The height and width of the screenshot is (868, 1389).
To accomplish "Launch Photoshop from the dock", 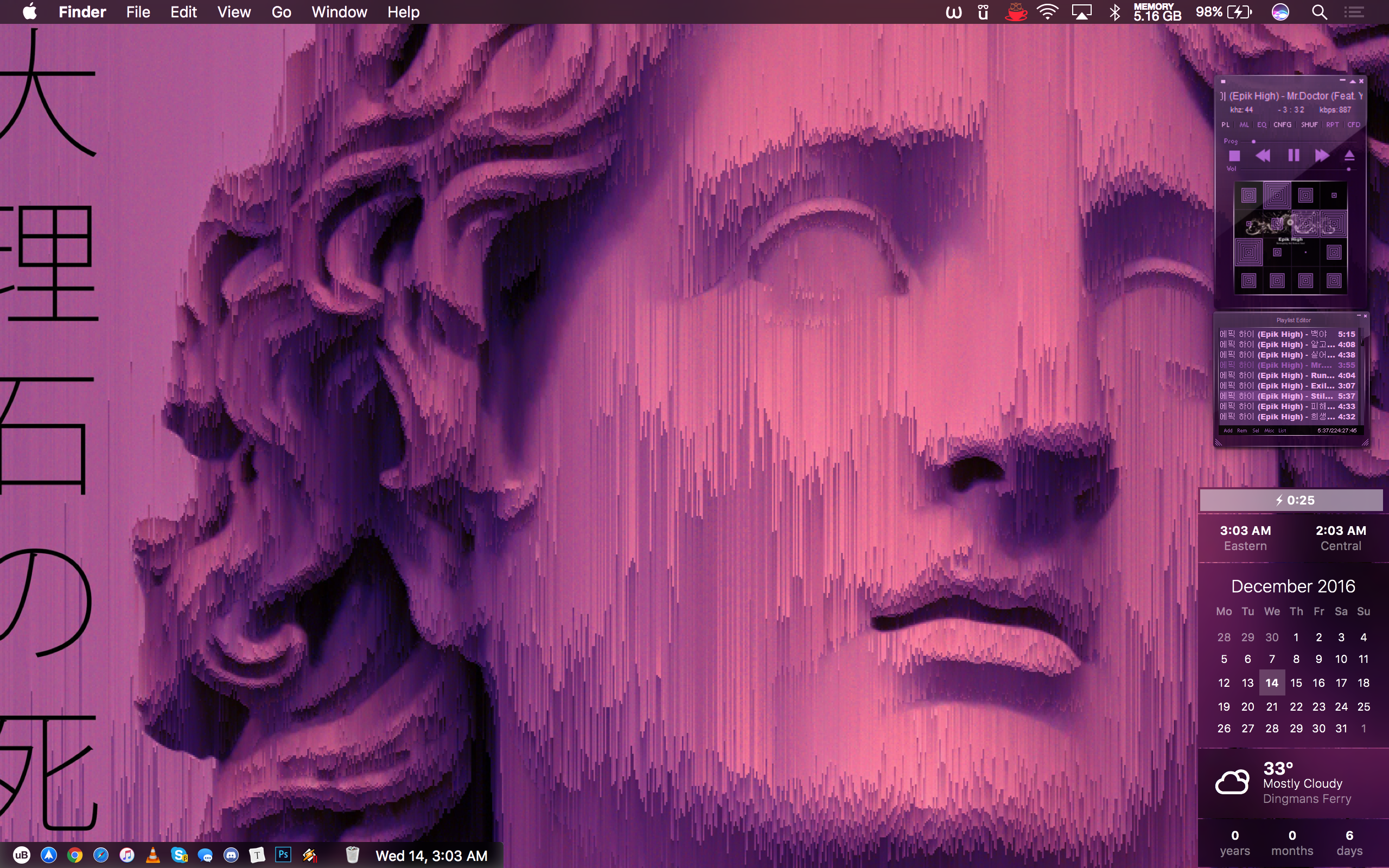I will (284, 855).
